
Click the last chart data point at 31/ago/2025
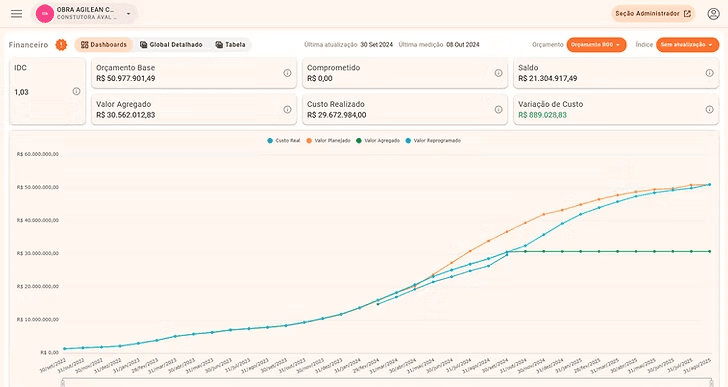(709, 185)
